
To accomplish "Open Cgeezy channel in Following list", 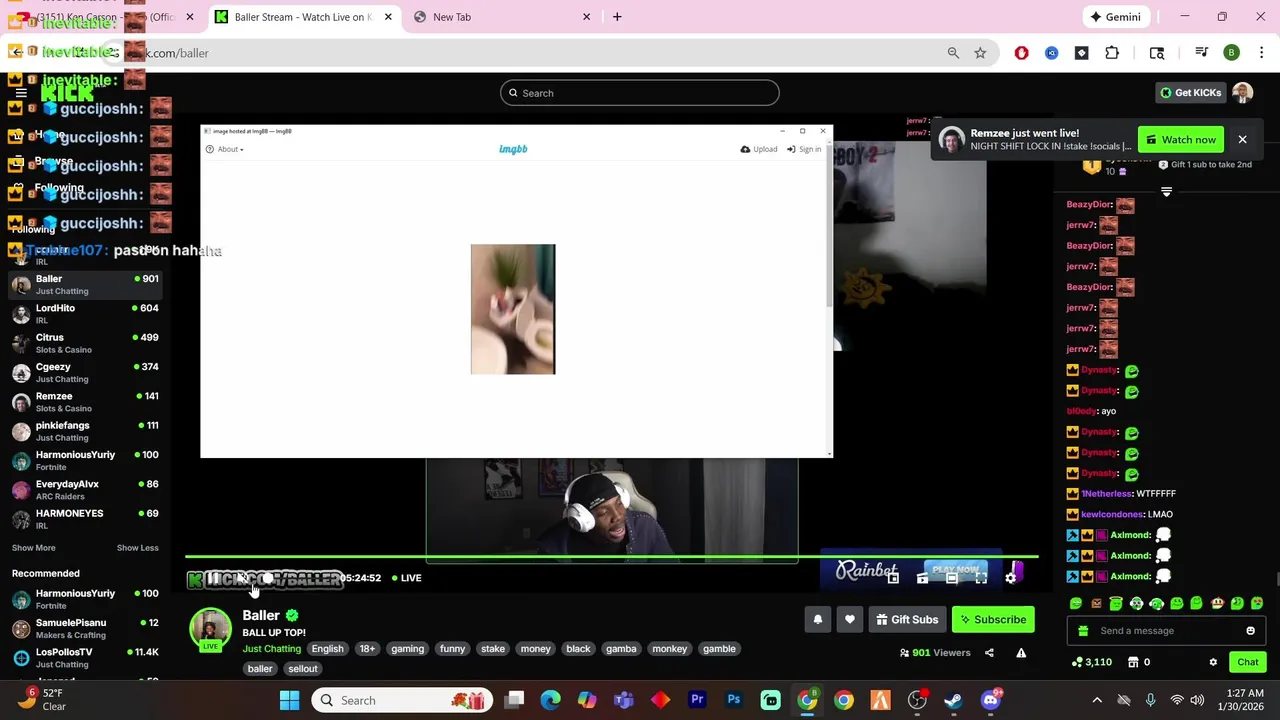I will [x=85, y=373].
